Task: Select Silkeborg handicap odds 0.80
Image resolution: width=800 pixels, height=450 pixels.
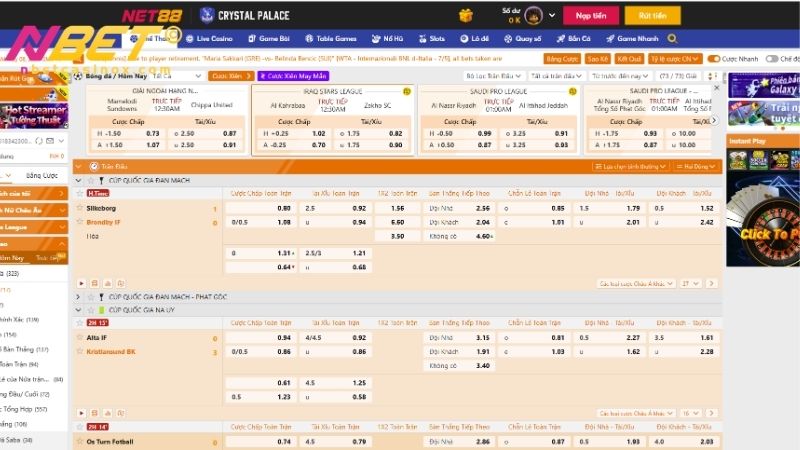Action: 261,208
